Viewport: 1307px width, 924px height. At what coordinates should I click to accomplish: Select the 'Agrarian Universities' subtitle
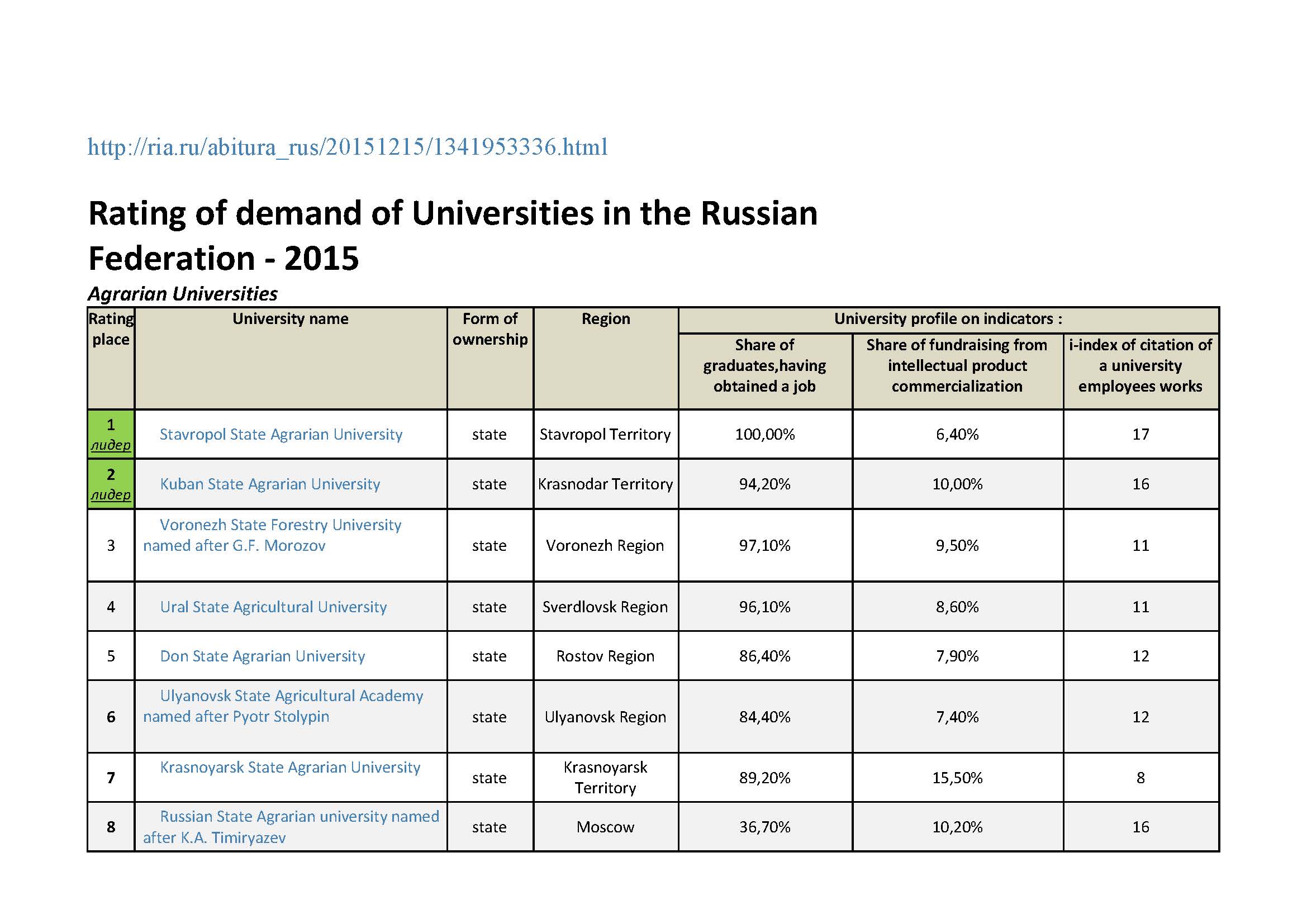pos(183,294)
